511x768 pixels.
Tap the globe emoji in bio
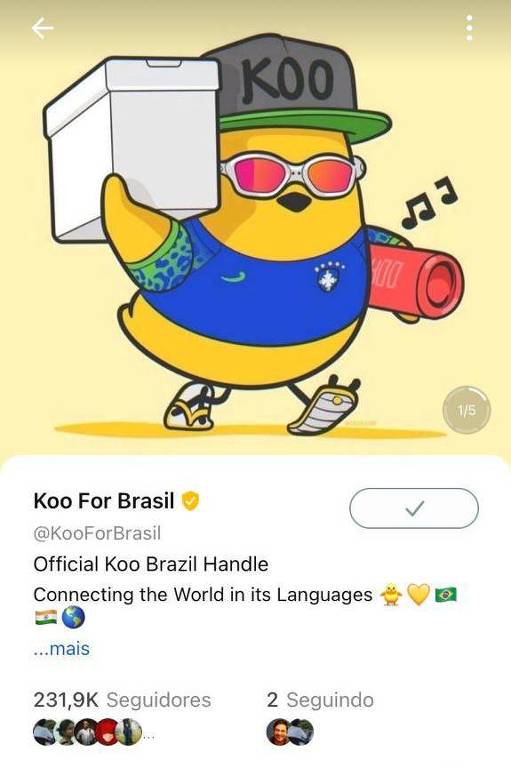tap(73, 617)
